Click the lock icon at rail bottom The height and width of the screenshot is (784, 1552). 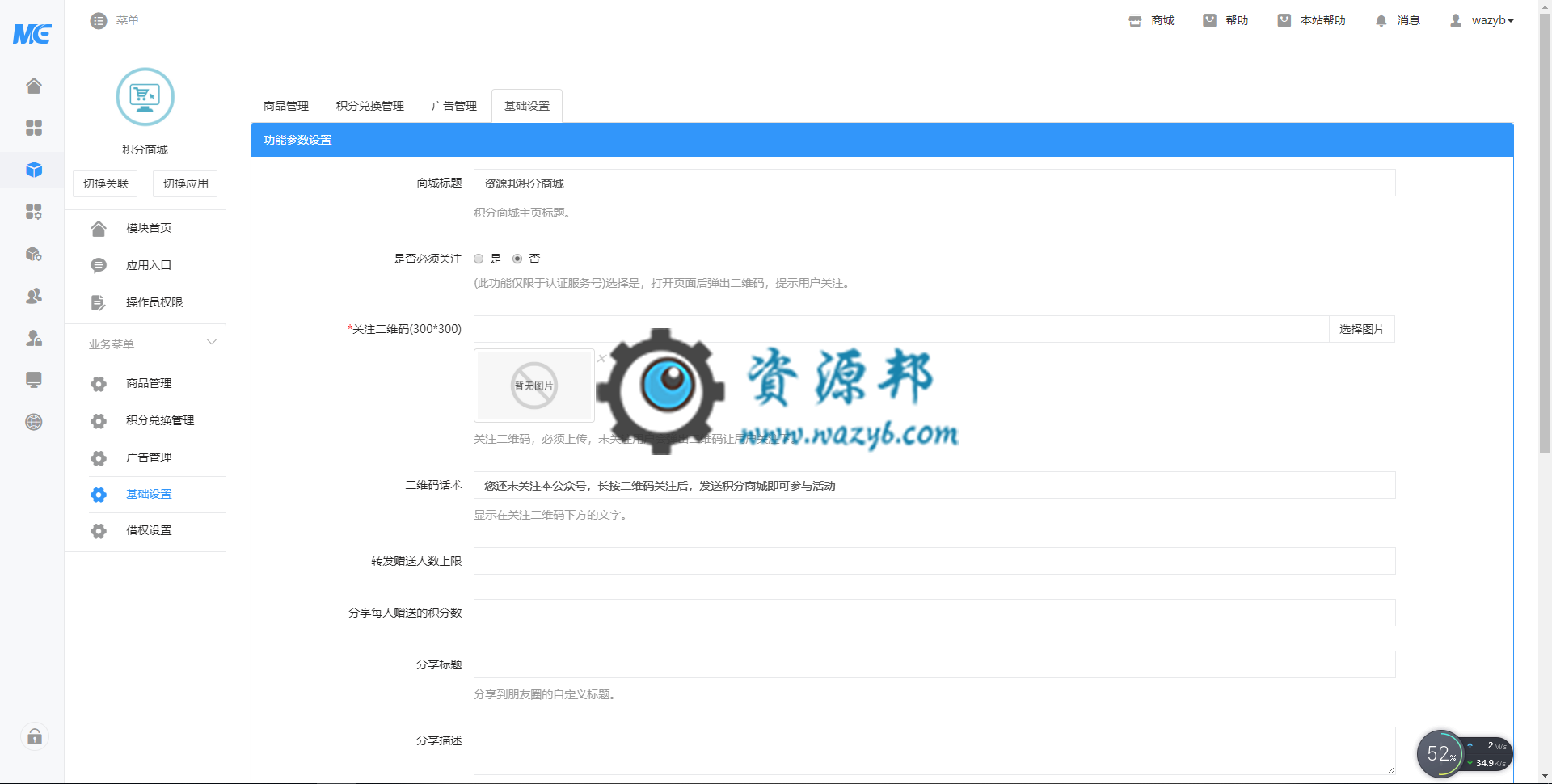pyautogui.click(x=35, y=736)
